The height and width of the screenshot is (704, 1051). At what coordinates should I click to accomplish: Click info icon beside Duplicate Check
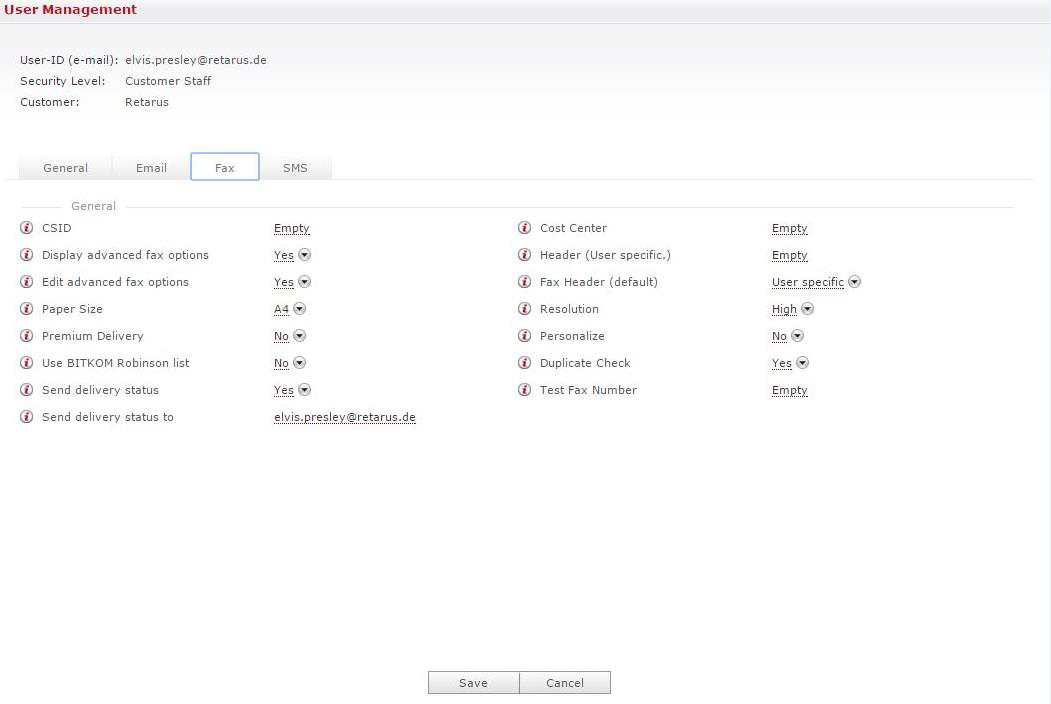(525, 363)
